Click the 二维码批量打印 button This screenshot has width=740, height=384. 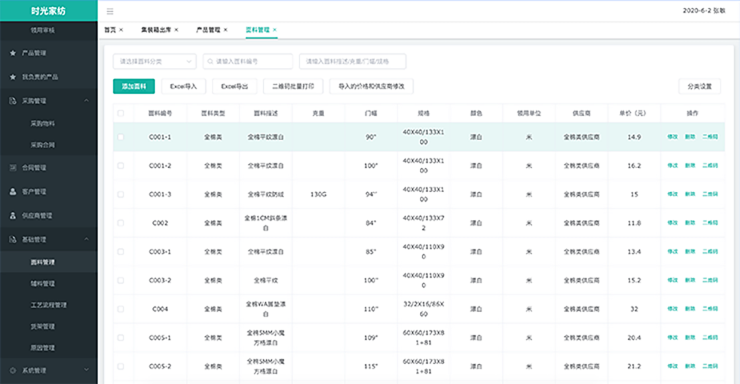point(293,86)
